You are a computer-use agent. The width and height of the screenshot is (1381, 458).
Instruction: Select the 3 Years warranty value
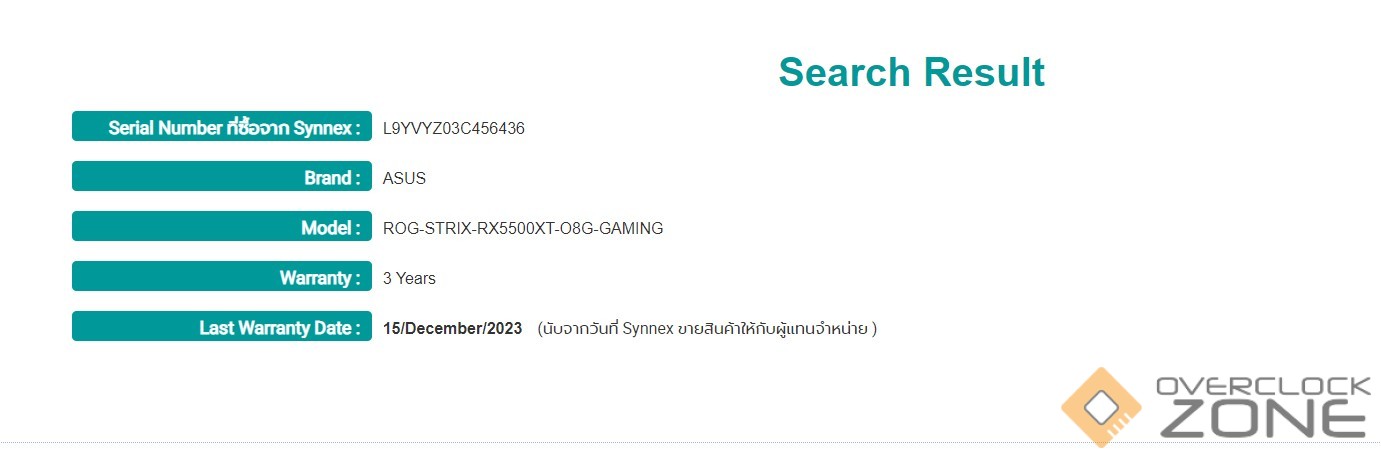coord(409,278)
